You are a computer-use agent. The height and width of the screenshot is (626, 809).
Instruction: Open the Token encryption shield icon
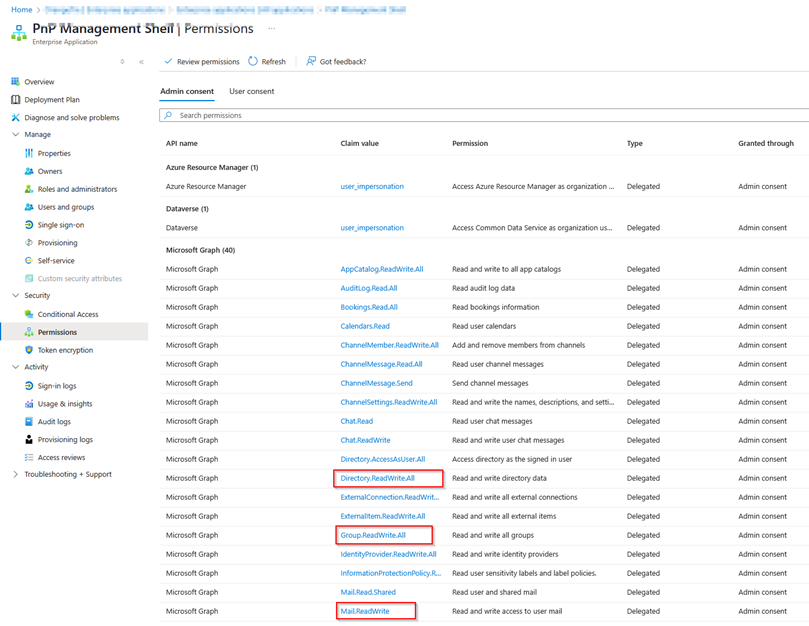[x=29, y=350]
